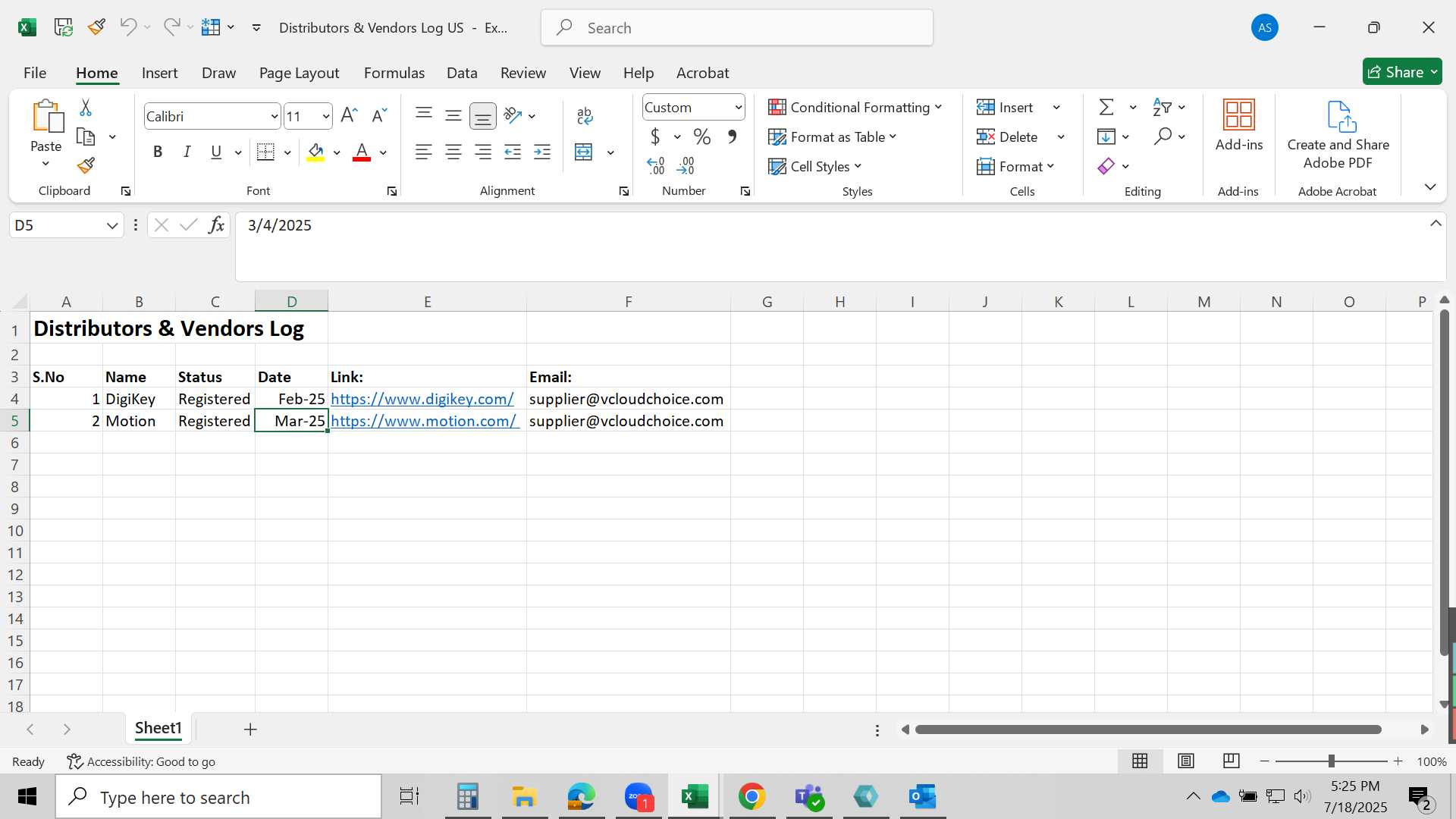
Task: Click the Copy icon in Clipboard
Action: [86, 137]
